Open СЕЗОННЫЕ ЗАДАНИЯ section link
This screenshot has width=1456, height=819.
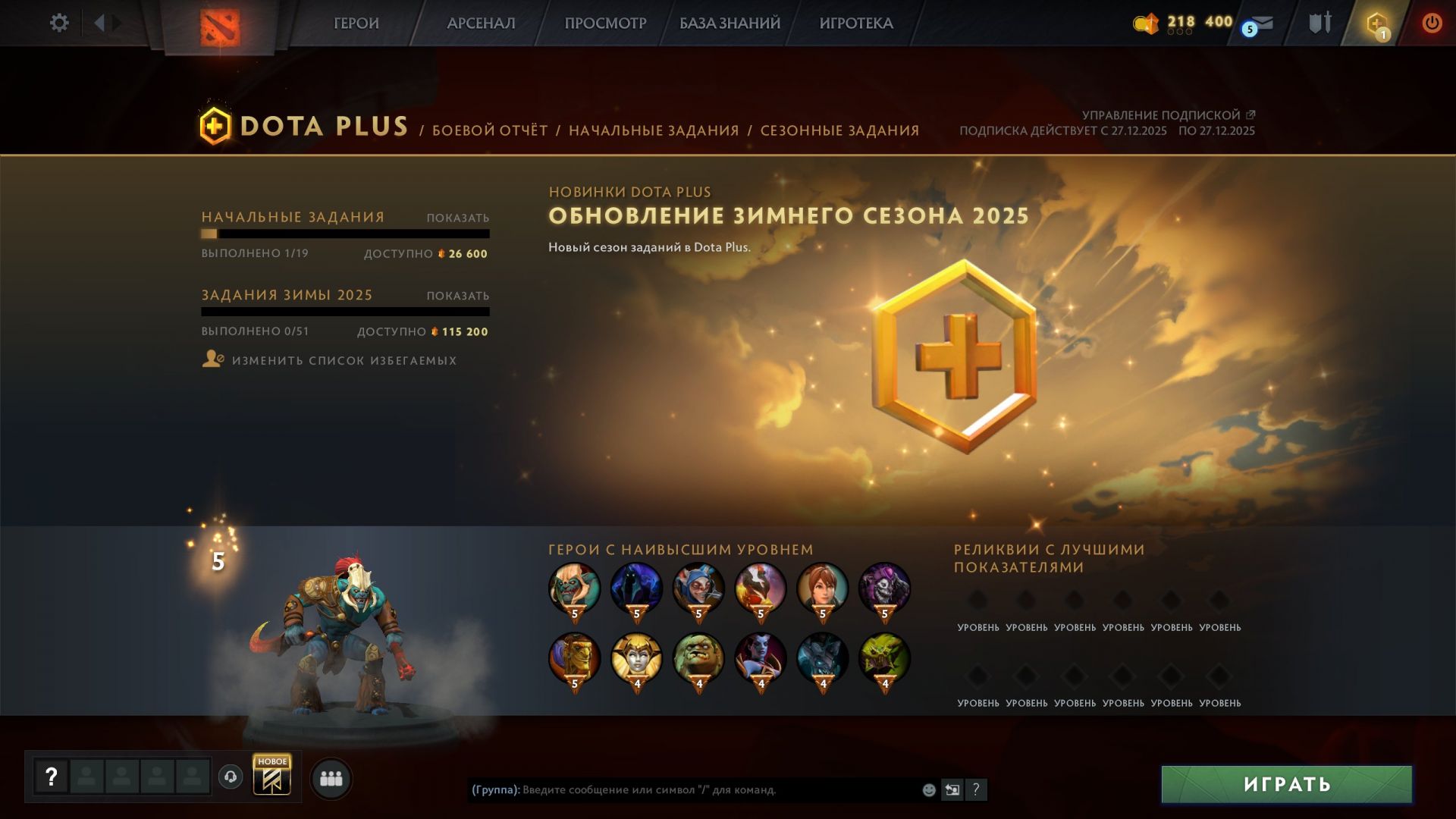coord(839,130)
